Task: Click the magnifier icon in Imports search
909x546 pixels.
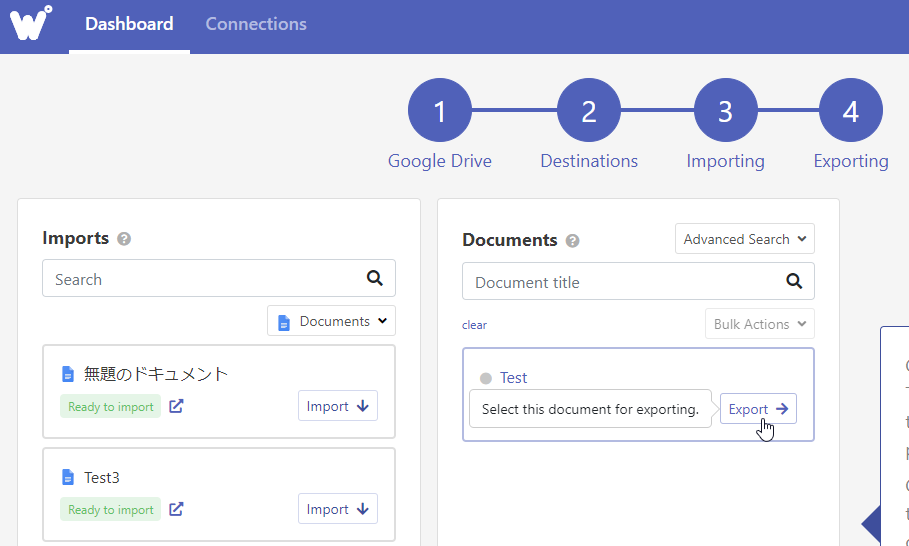Action: click(375, 279)
